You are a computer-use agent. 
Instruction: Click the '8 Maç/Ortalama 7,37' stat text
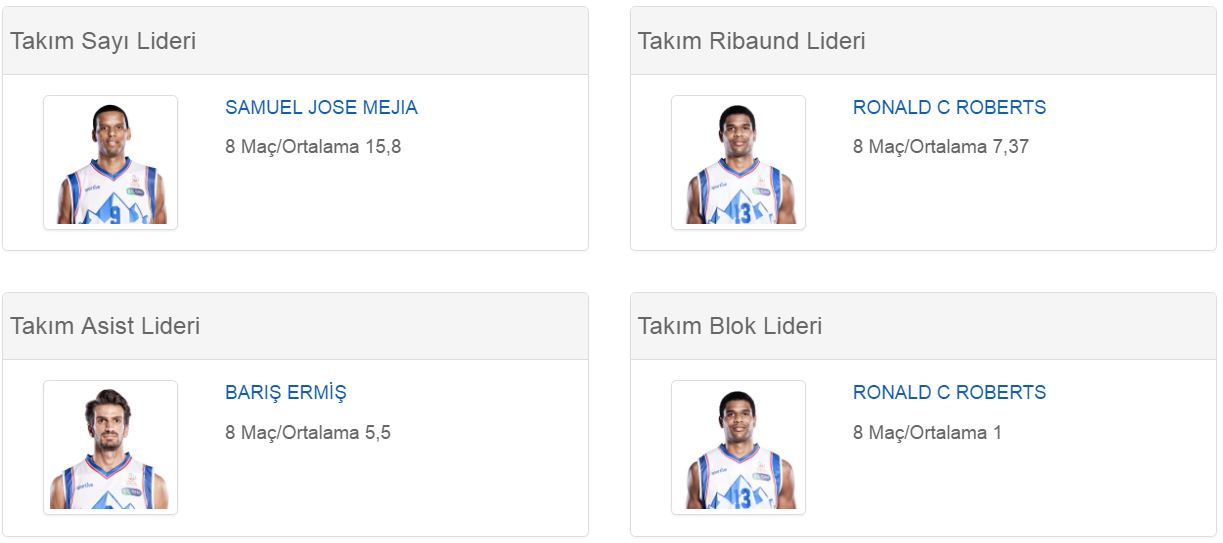tap(941, 147)
